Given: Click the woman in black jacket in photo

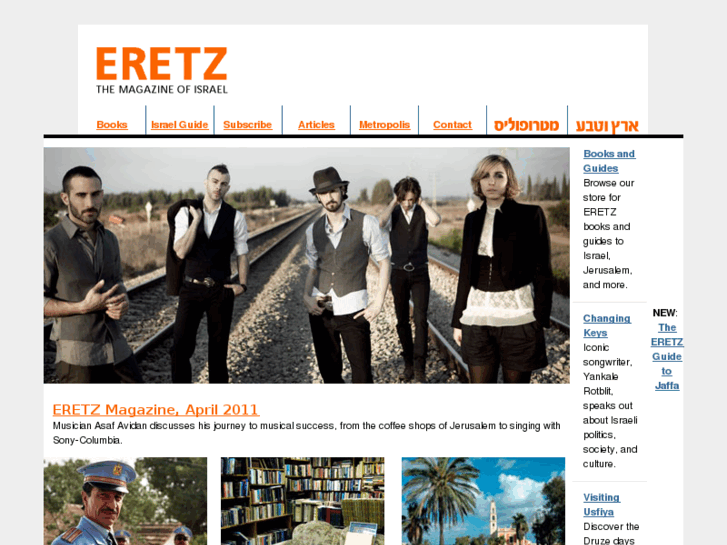Looking at the screenshot, I should (x=503, y=269).
